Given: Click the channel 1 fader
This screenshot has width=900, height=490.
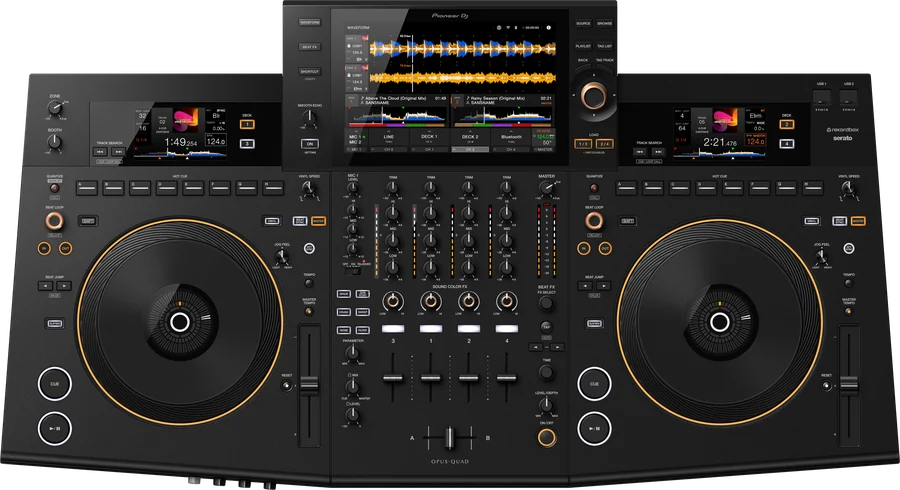Looking at the screenshot, I should coord(430,378).
